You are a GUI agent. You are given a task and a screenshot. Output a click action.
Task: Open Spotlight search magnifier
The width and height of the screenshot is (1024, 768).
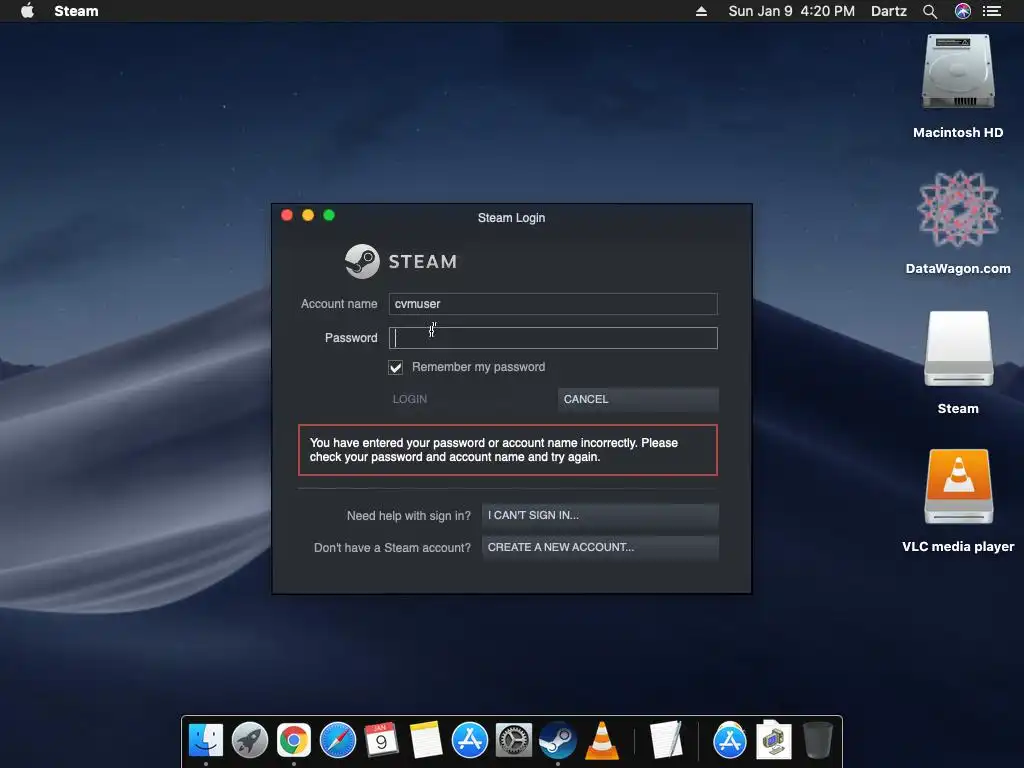point(930,11)
